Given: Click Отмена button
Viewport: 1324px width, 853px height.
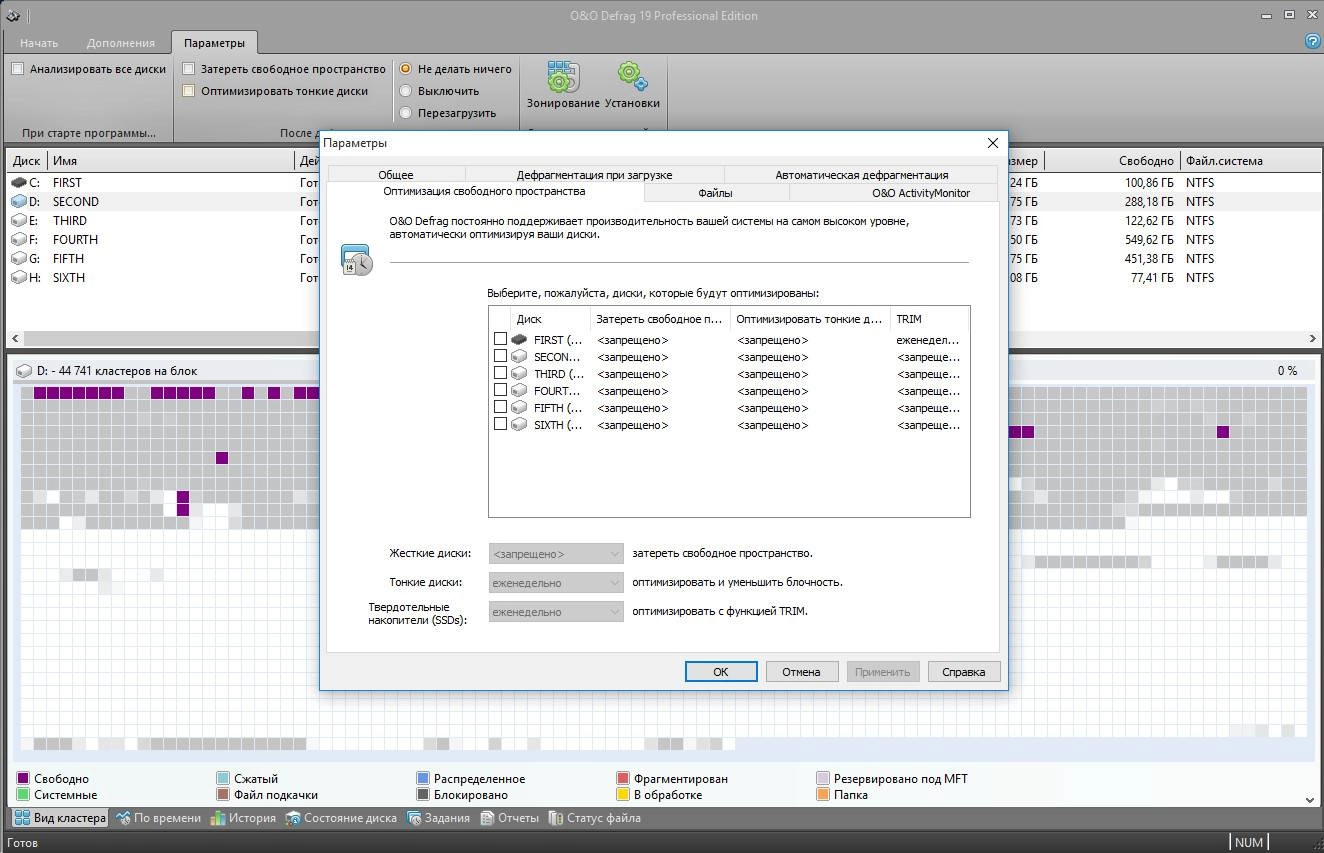Looking at the screenshot, I should (x=801, y=672).
